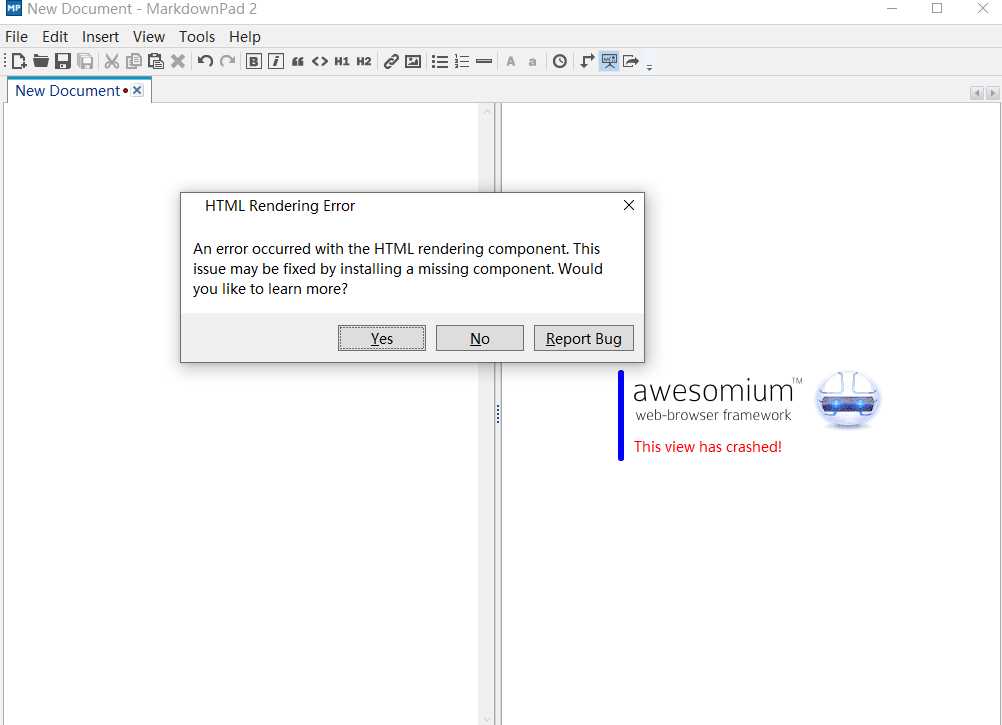Insert timestamp with the clock icon
The image size is (1002, 725).
point(560,61)
